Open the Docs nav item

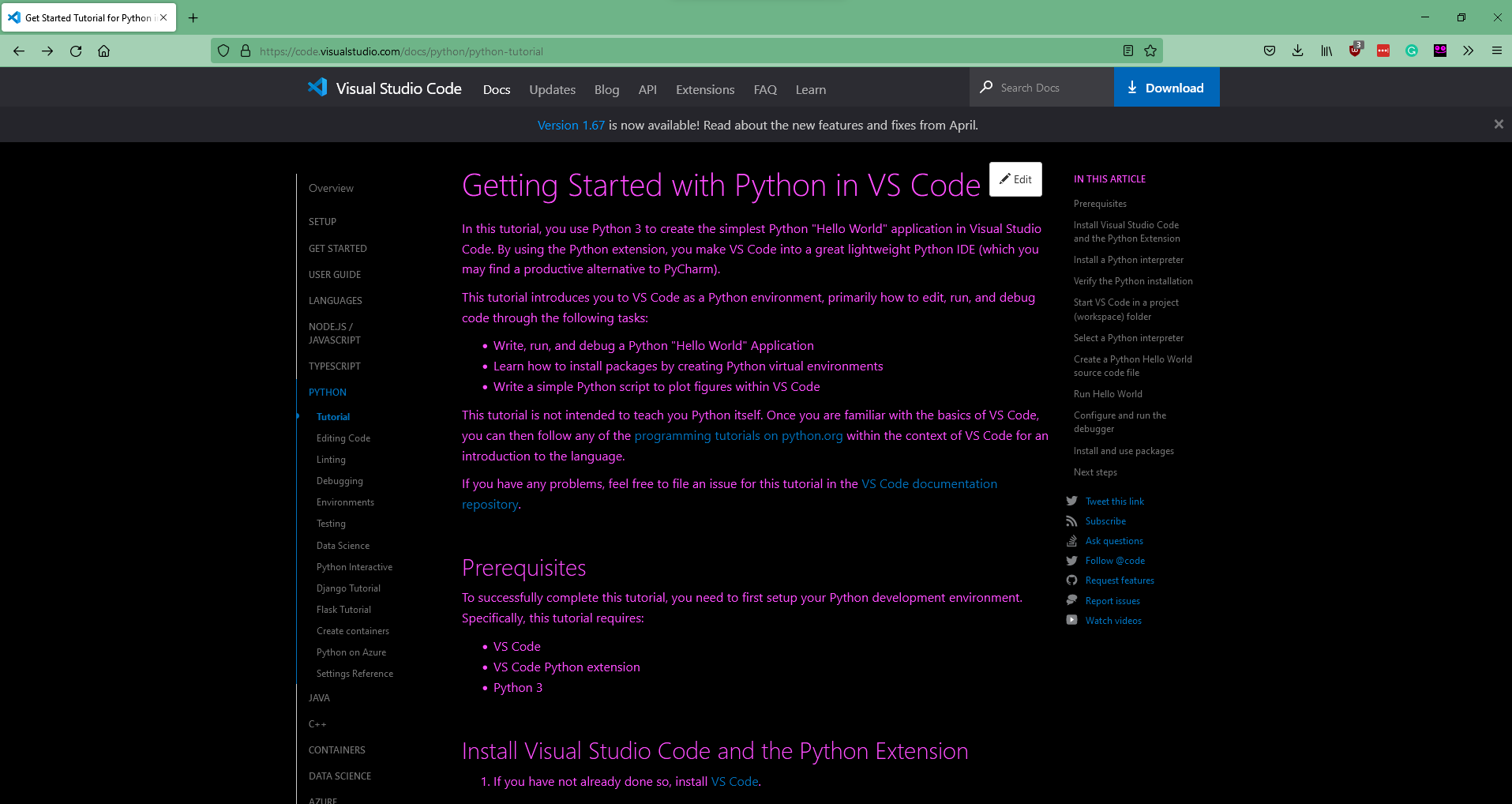point(497,89)
